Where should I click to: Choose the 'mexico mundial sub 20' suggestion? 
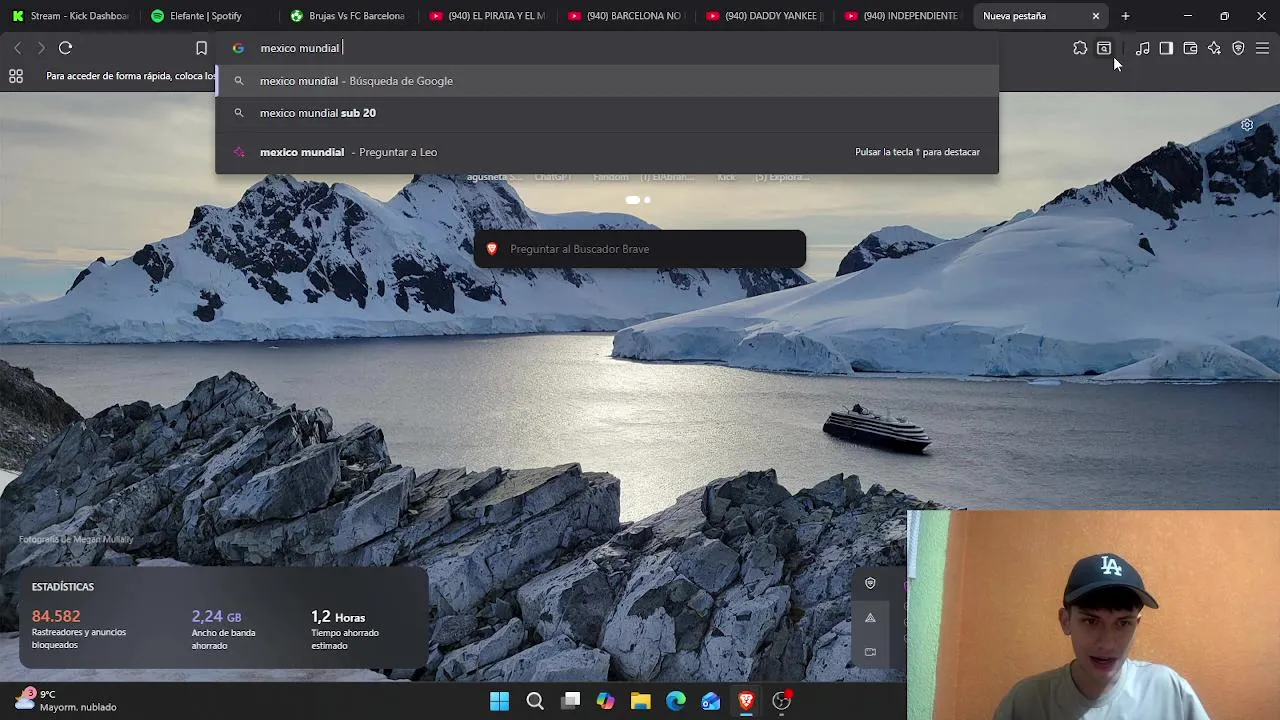(x=607, y=113)
